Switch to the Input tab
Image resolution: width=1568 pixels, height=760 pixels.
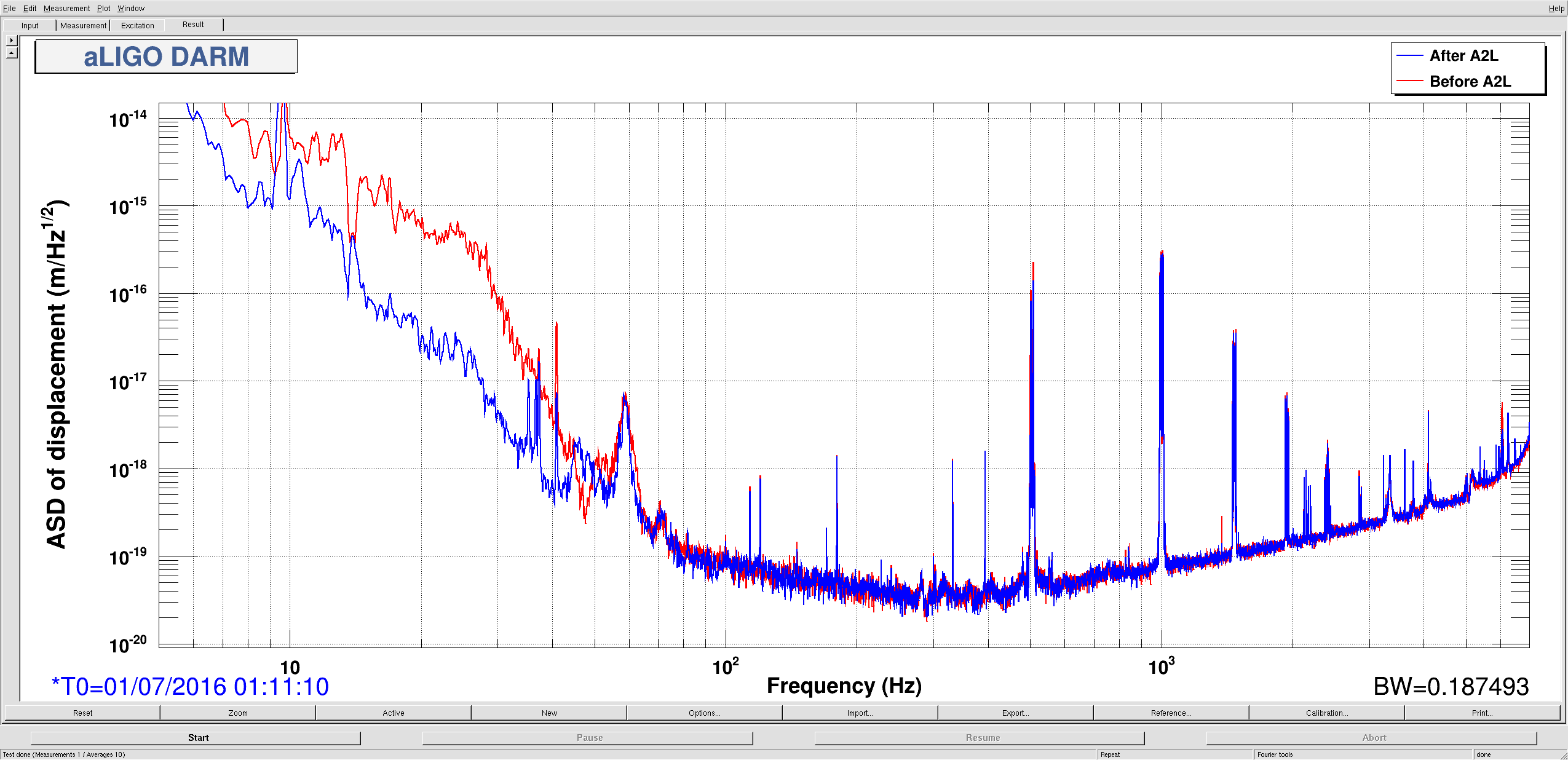tap(30, 25)
